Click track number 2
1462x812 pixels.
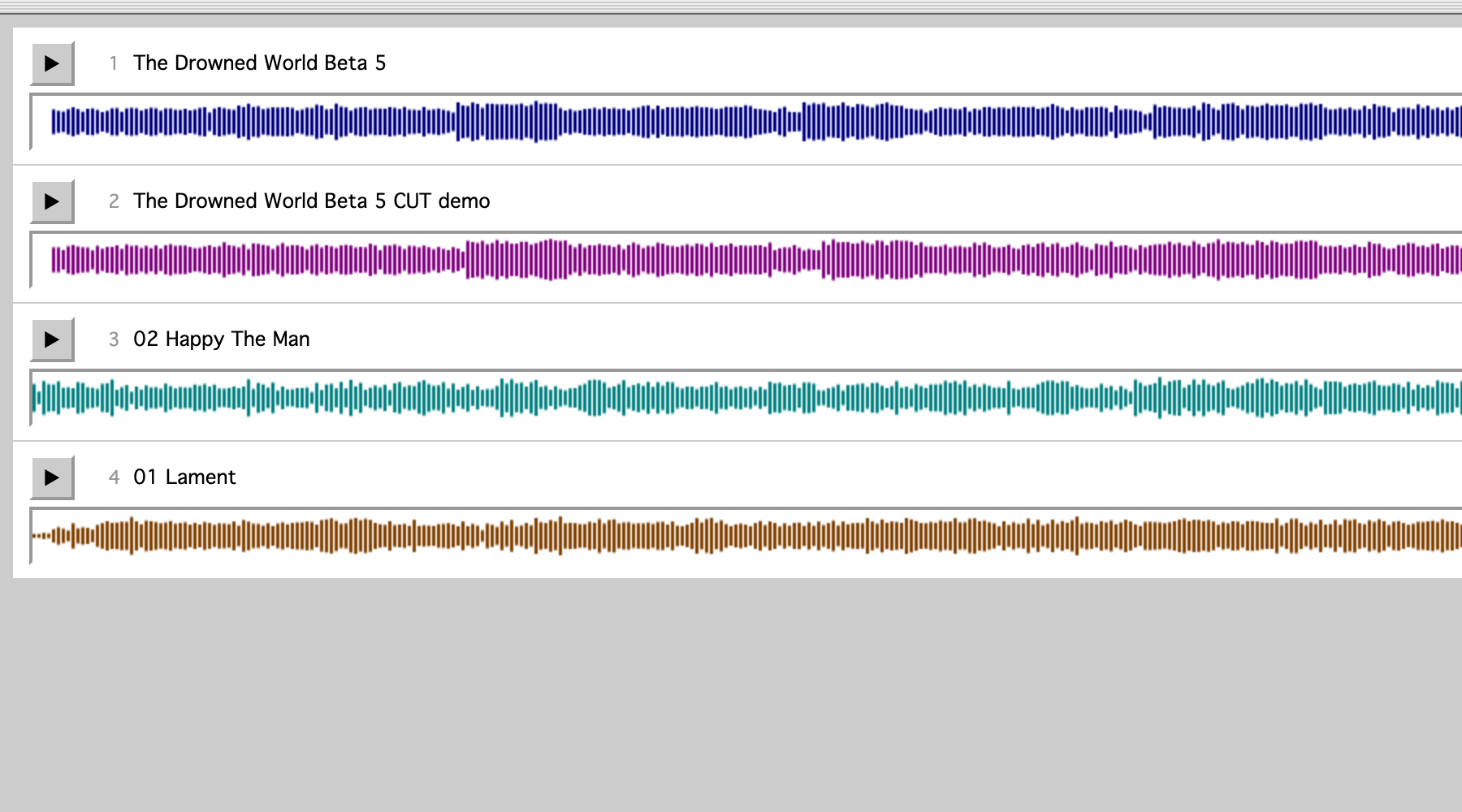tap(114, 201)
